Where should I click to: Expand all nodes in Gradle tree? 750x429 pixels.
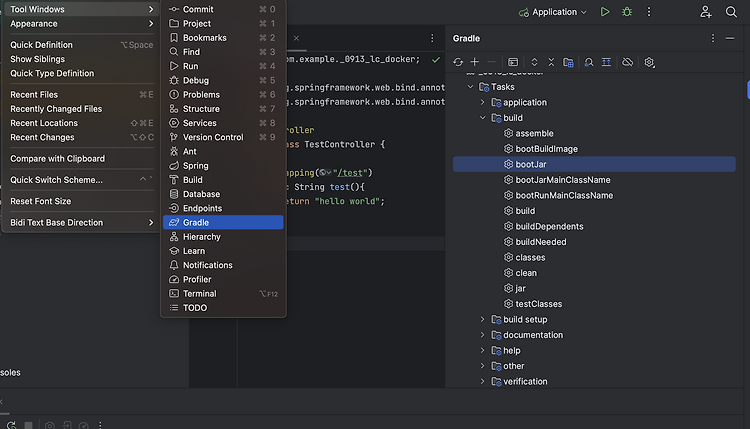(534, 62)
